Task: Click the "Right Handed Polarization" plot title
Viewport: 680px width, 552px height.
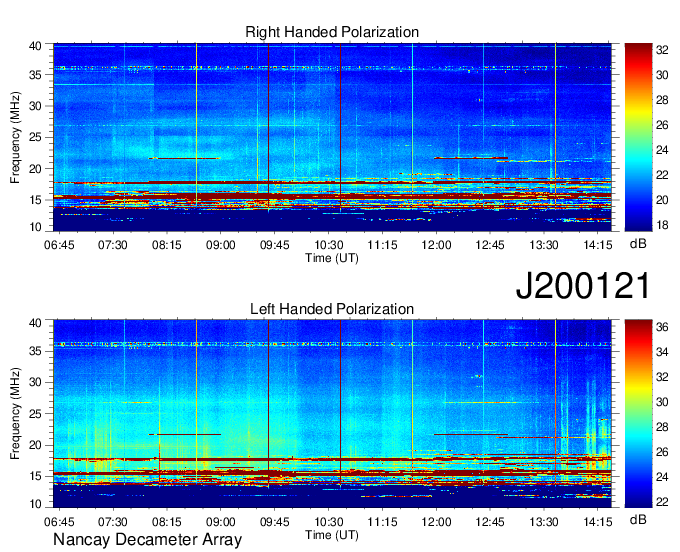Action: pos(332,32)
